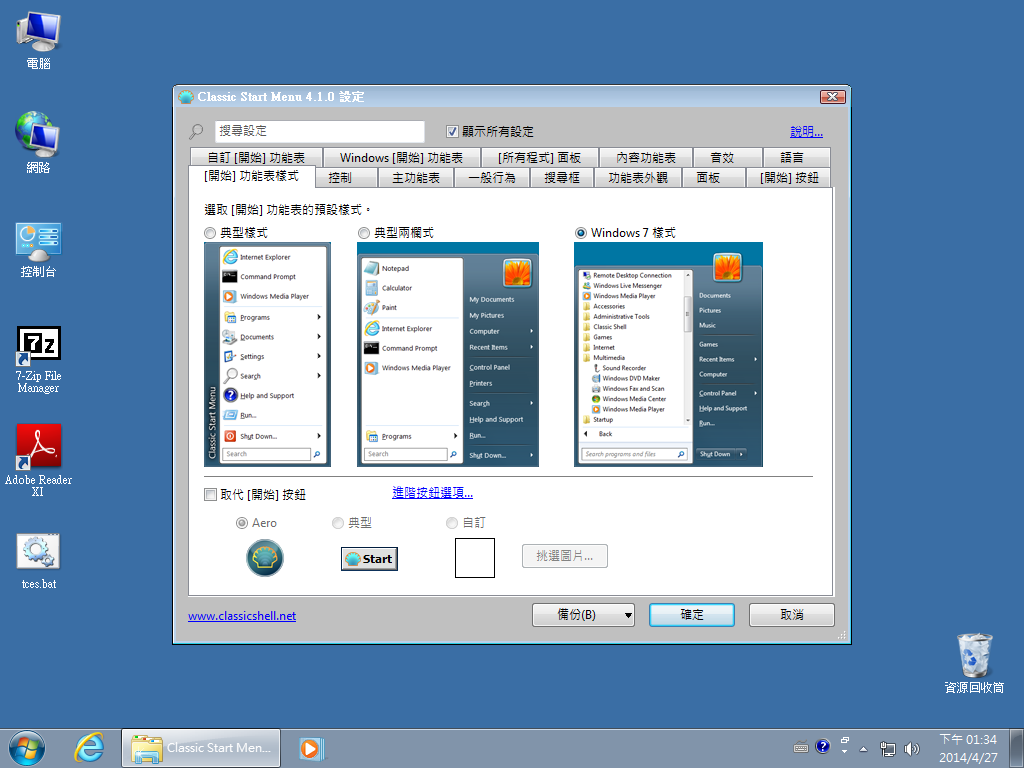Screen dimensions: 1024x768
Task: Click the classic style menu preview image
Action: 267,355
